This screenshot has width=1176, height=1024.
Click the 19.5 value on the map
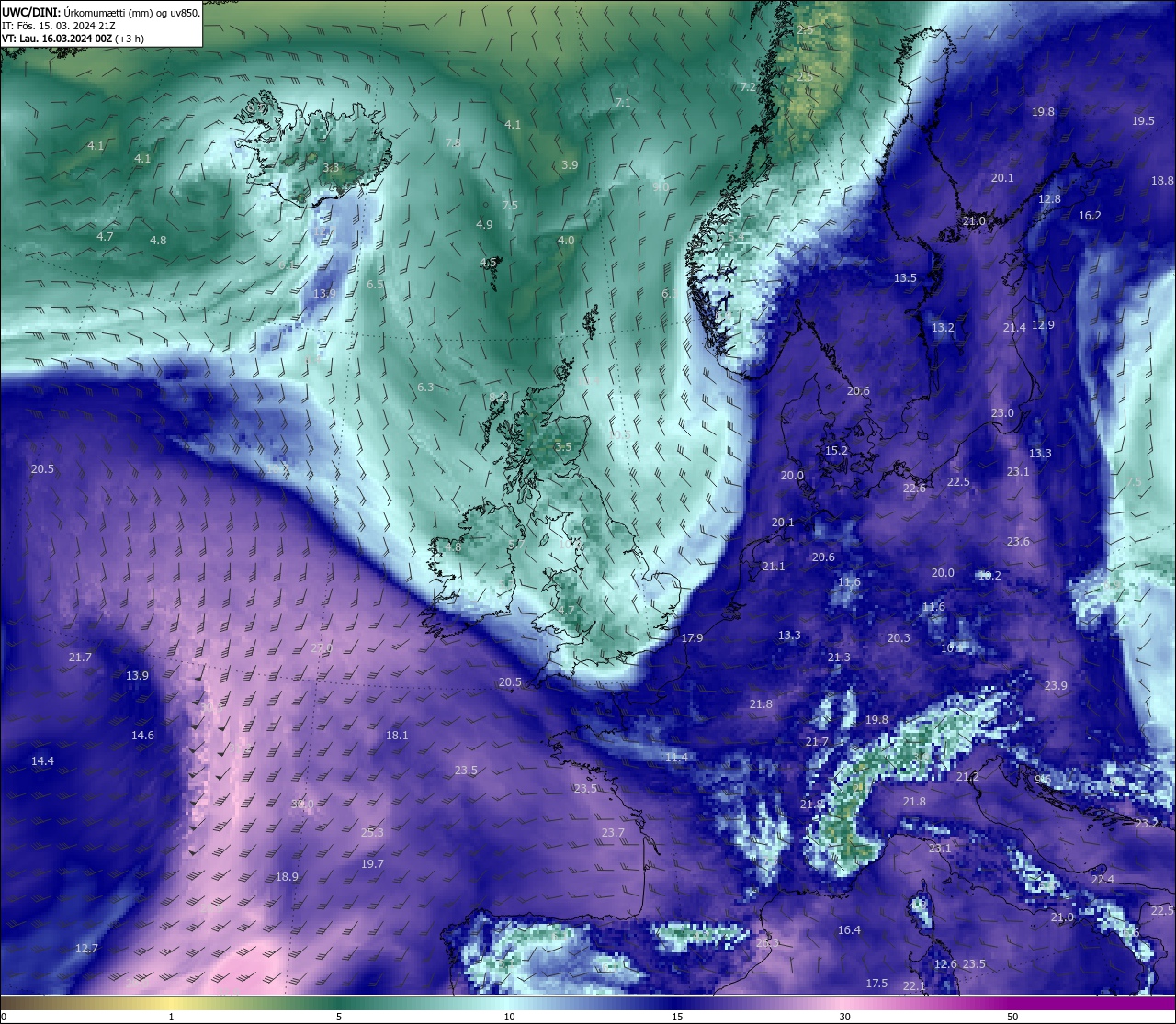[x=1143, y=121]
